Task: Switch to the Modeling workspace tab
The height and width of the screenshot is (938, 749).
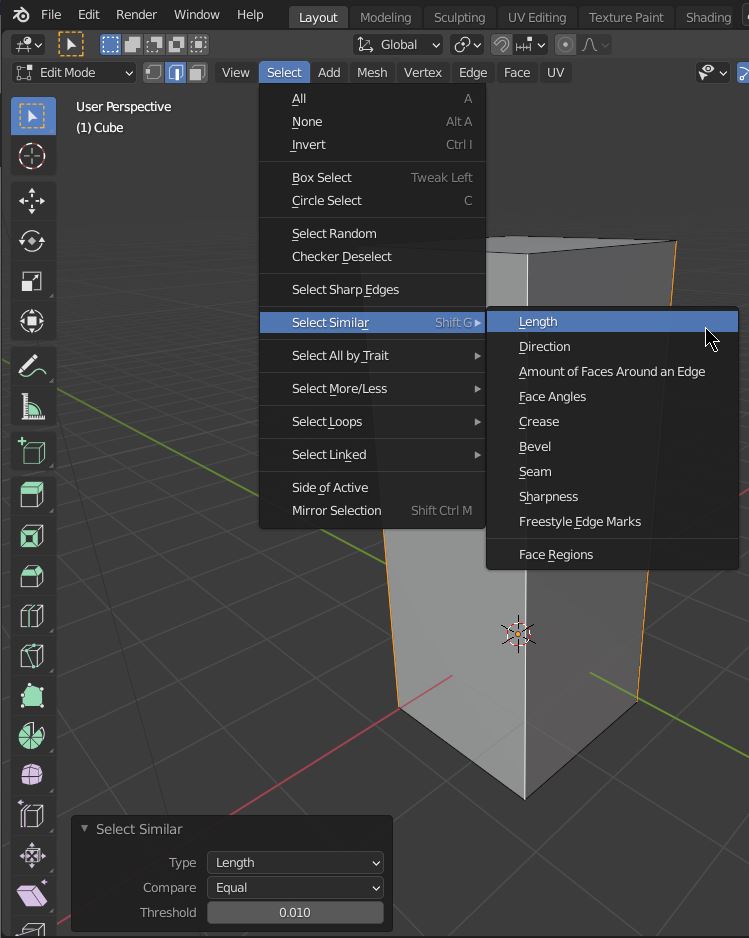Action: click(386, 17)
